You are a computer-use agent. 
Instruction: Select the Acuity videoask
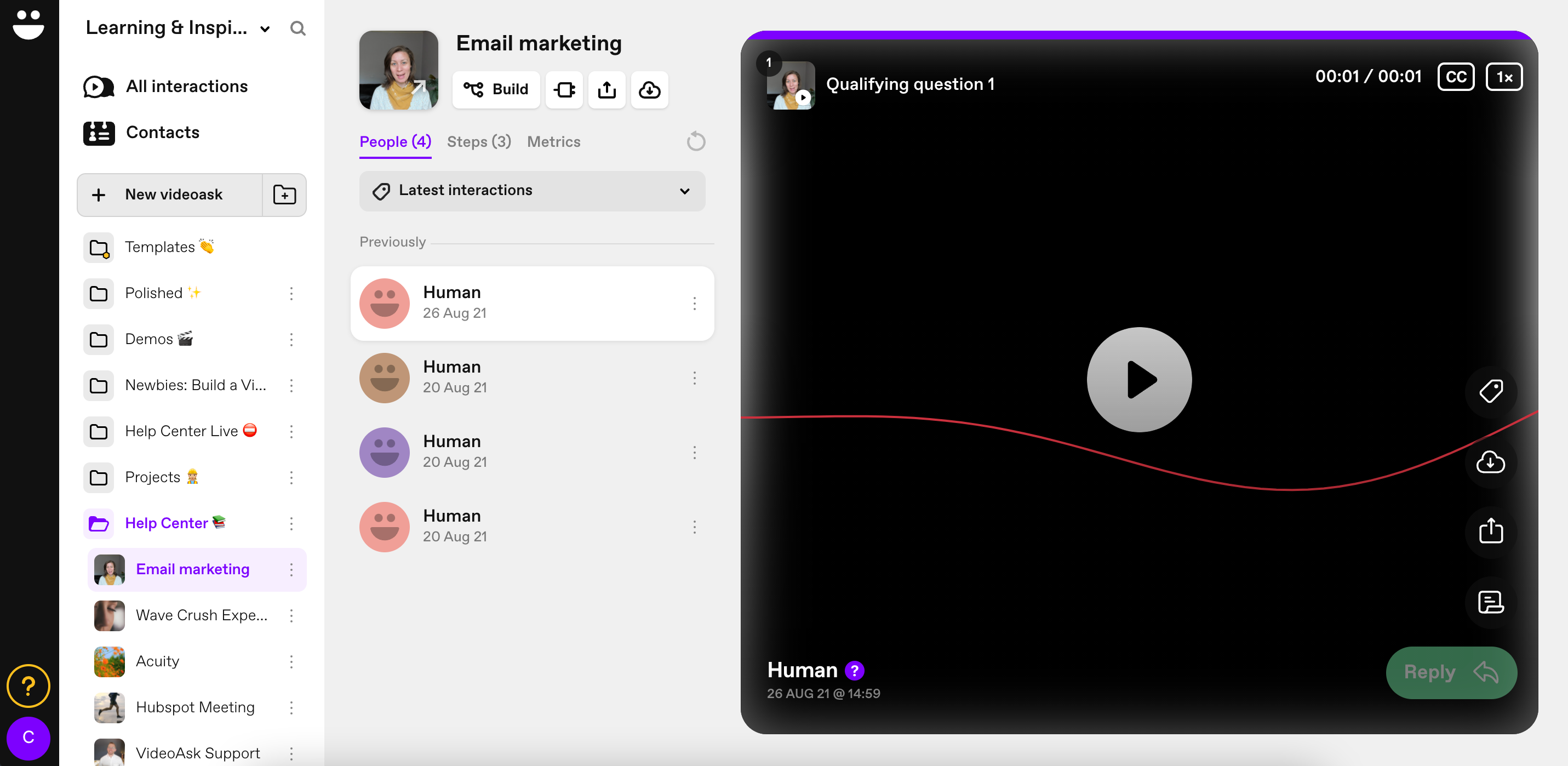tap(138, 662)
